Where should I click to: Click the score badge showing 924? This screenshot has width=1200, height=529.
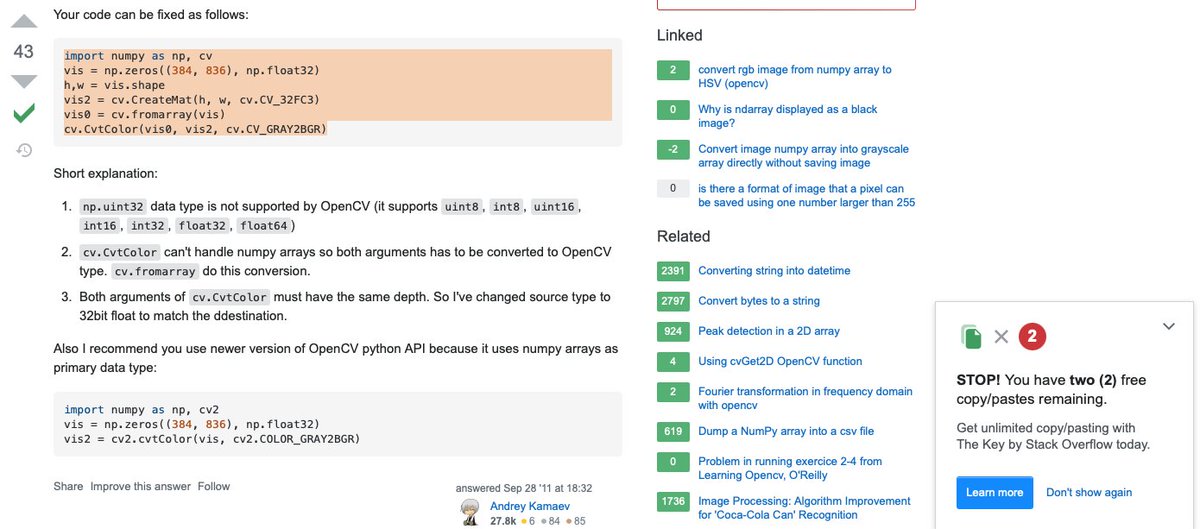click(672, 331)
